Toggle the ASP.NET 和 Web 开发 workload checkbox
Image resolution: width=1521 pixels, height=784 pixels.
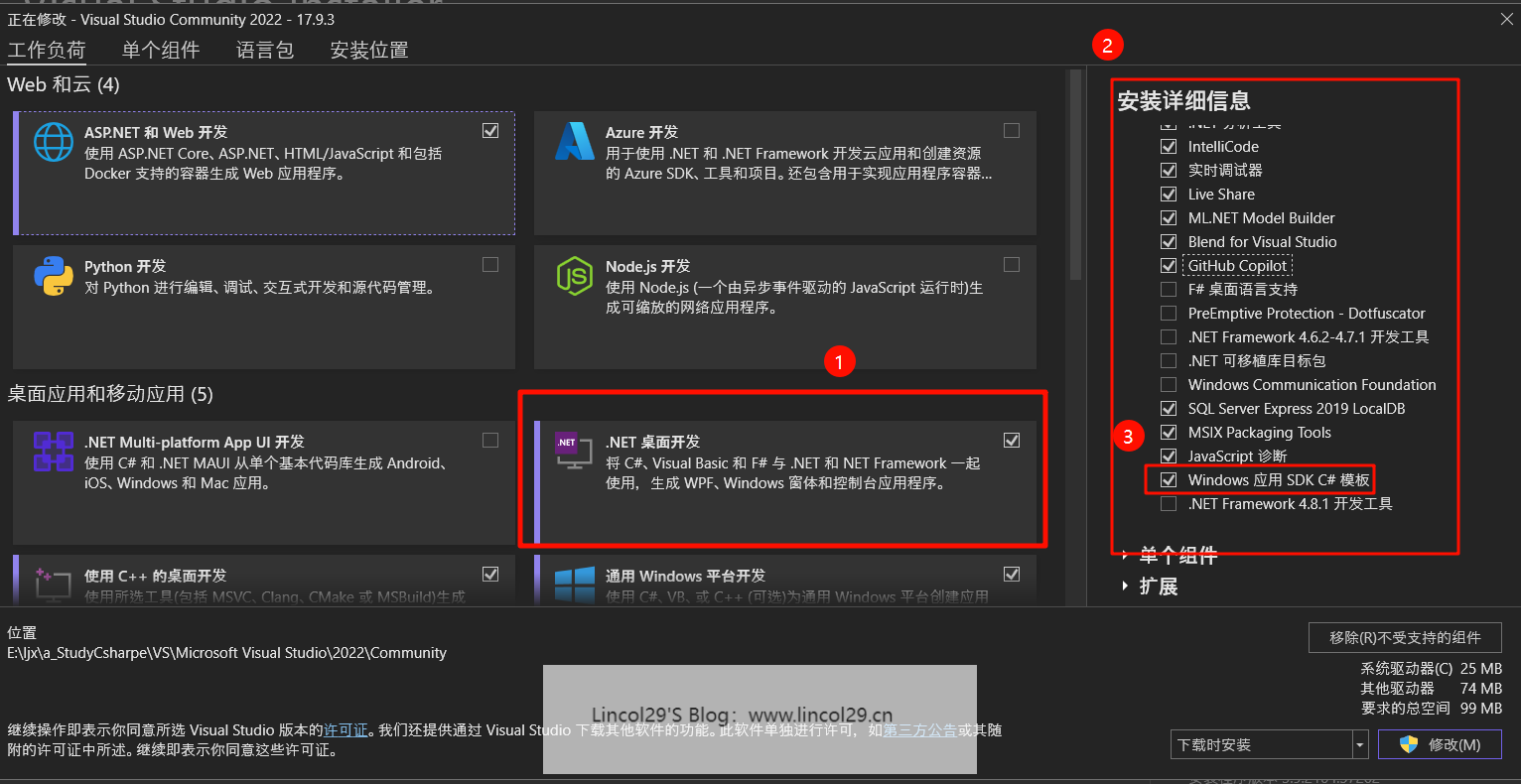point(490,130)
